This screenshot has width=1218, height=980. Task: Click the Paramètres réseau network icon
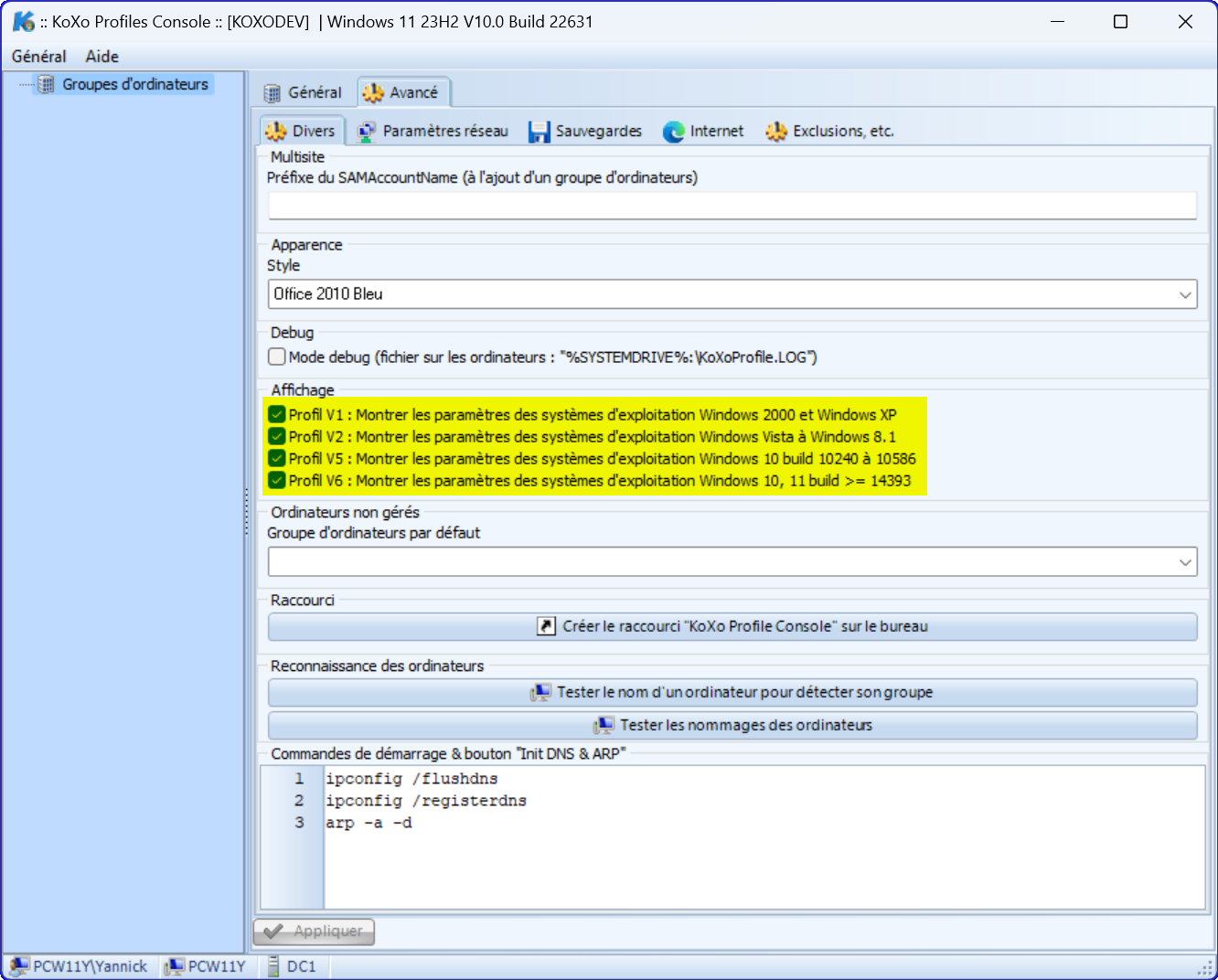tap(367, 132)
